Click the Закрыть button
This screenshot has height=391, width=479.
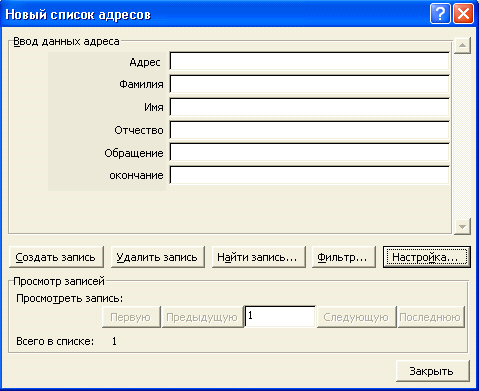tap(433, 371)
